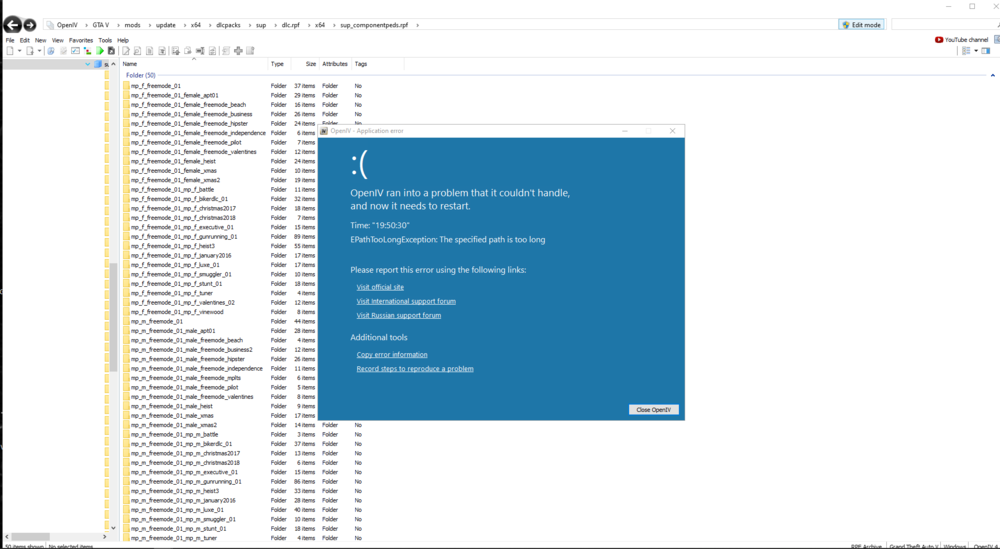1000x549 pixels.
Task: Navigate to update breadcrumb
Action: point(166,26)
